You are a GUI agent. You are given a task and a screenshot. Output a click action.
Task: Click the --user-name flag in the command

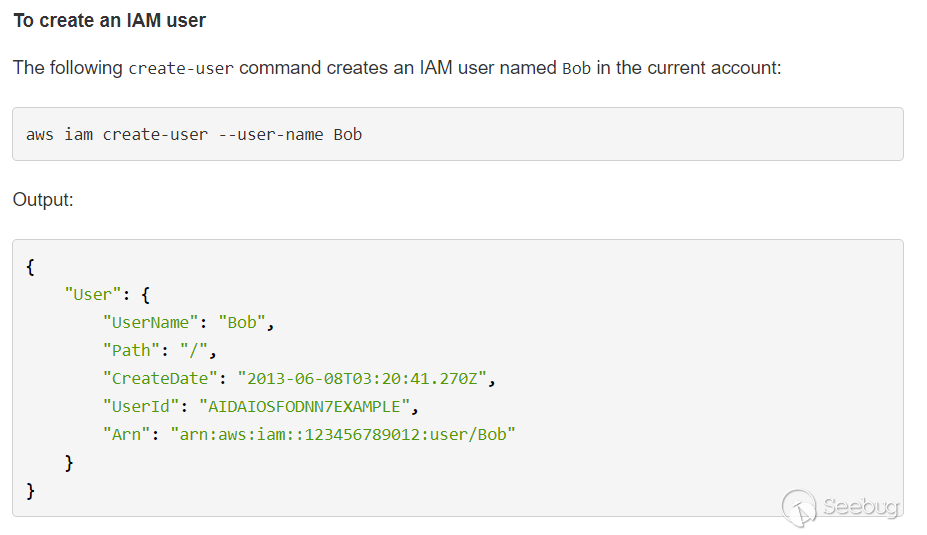point(270,134)
